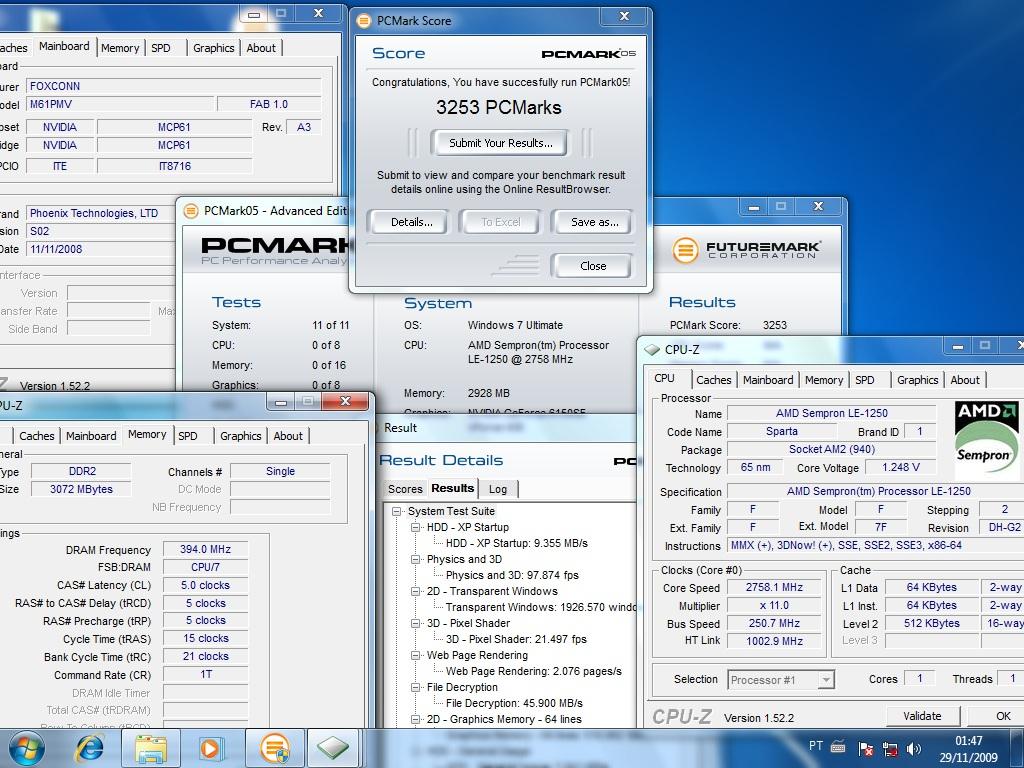Collapse the File Decryption node
This screenshot has width=1024, height=768.
coord(415,687)
